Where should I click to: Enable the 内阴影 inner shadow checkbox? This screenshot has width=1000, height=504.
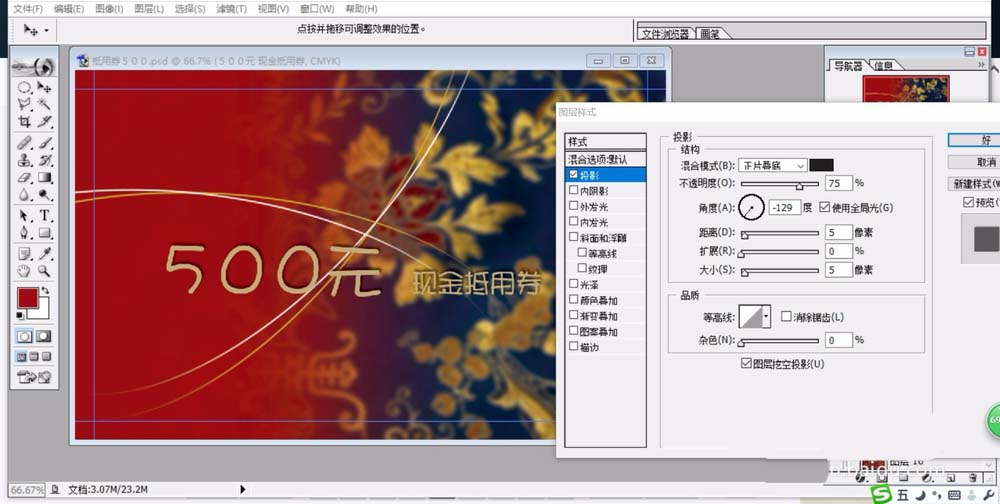coord(573,190)
